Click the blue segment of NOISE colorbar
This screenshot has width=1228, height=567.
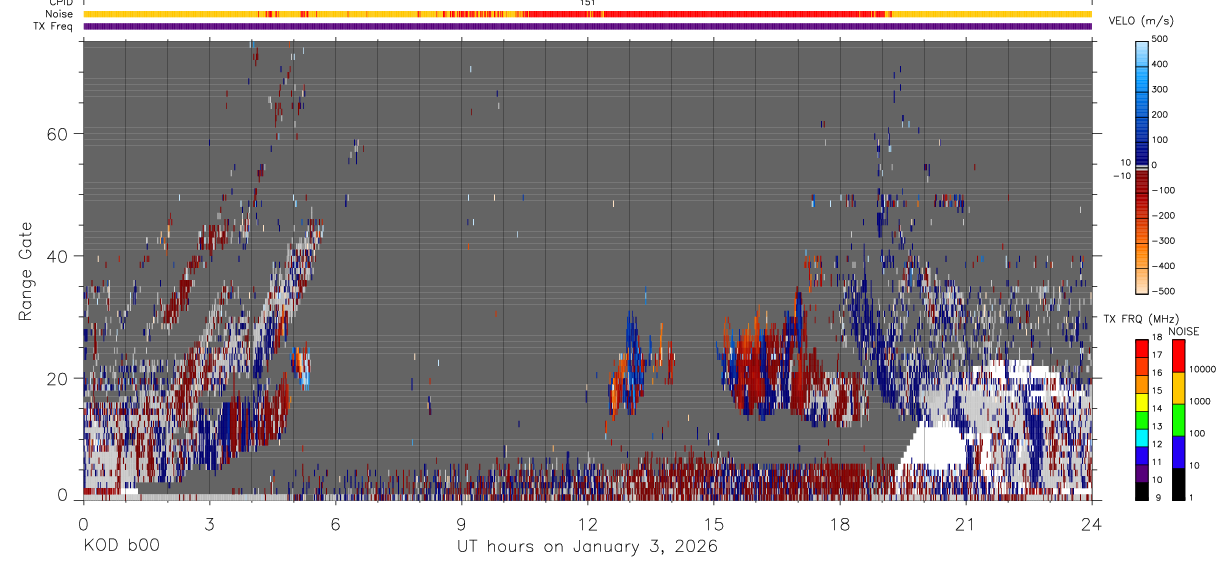tap(1179, 451)
